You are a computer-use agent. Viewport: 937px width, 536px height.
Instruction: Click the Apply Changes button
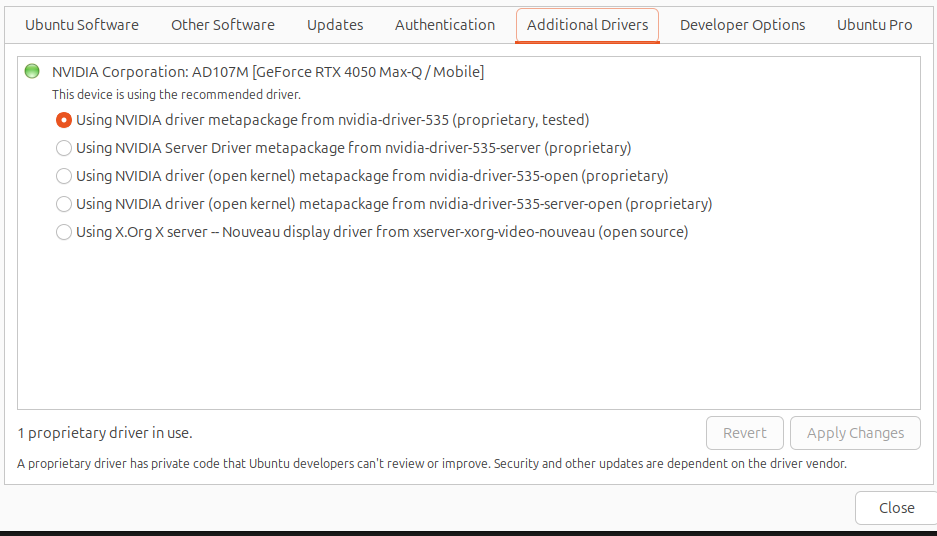855,433
